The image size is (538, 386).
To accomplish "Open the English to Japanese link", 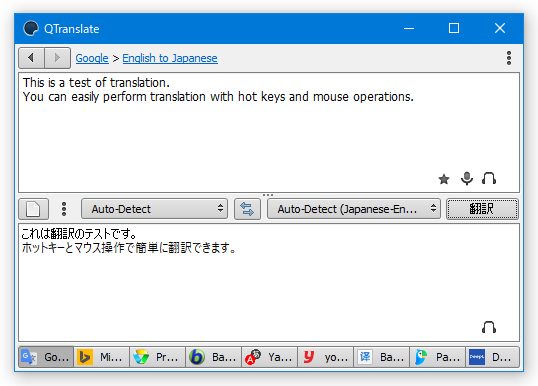I will pos(170,58).
